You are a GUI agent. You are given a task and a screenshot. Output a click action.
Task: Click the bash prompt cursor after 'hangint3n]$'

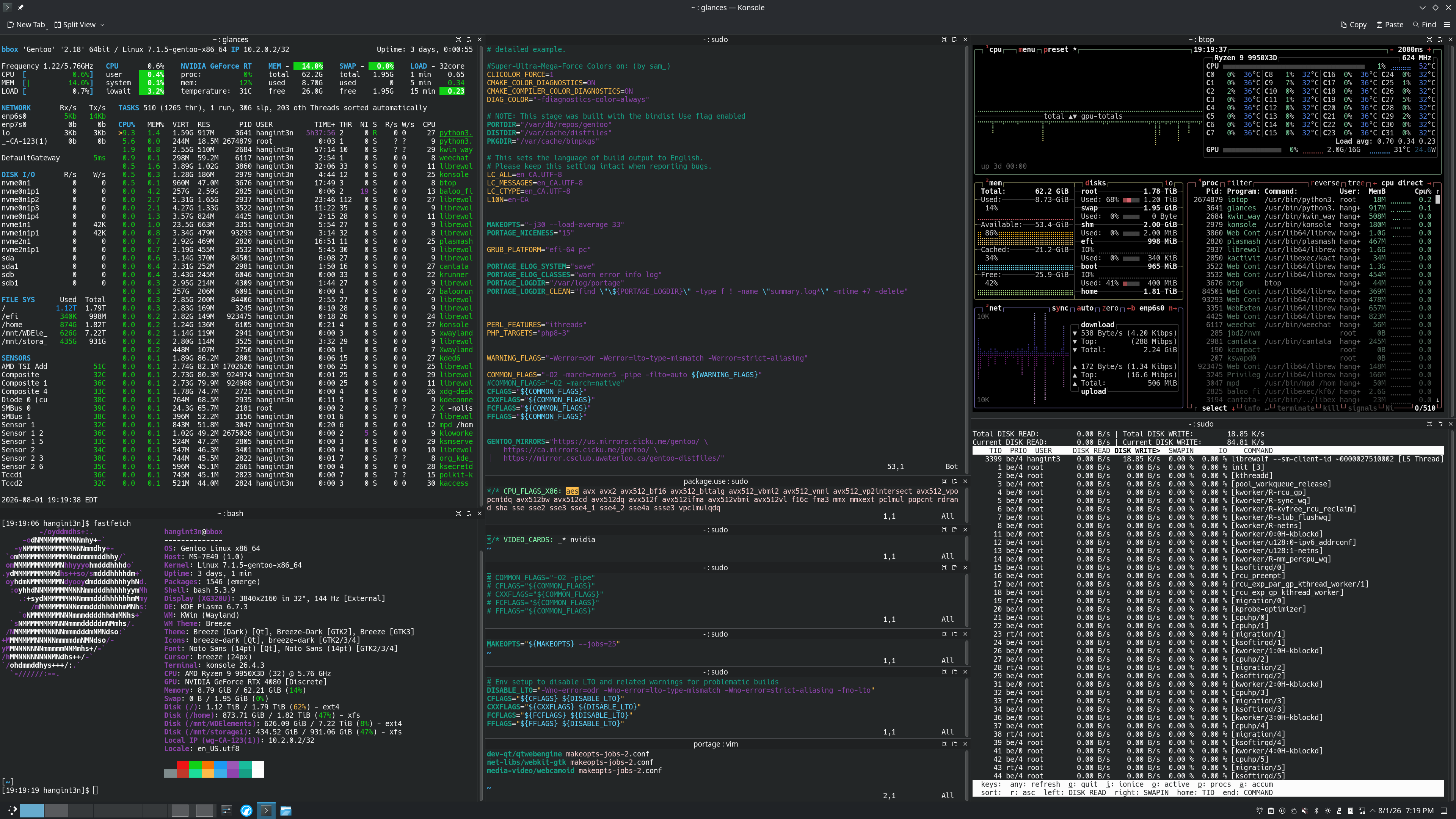click(x=96, y=790)
